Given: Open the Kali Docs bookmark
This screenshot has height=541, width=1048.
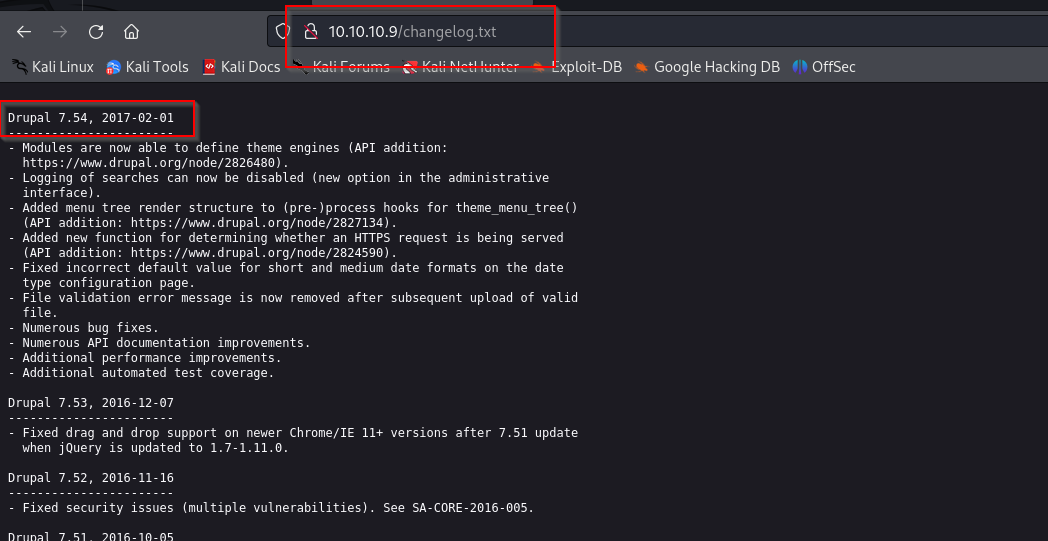Looking at the screenshot, I should pyautogui.click(x=241, y=67).
